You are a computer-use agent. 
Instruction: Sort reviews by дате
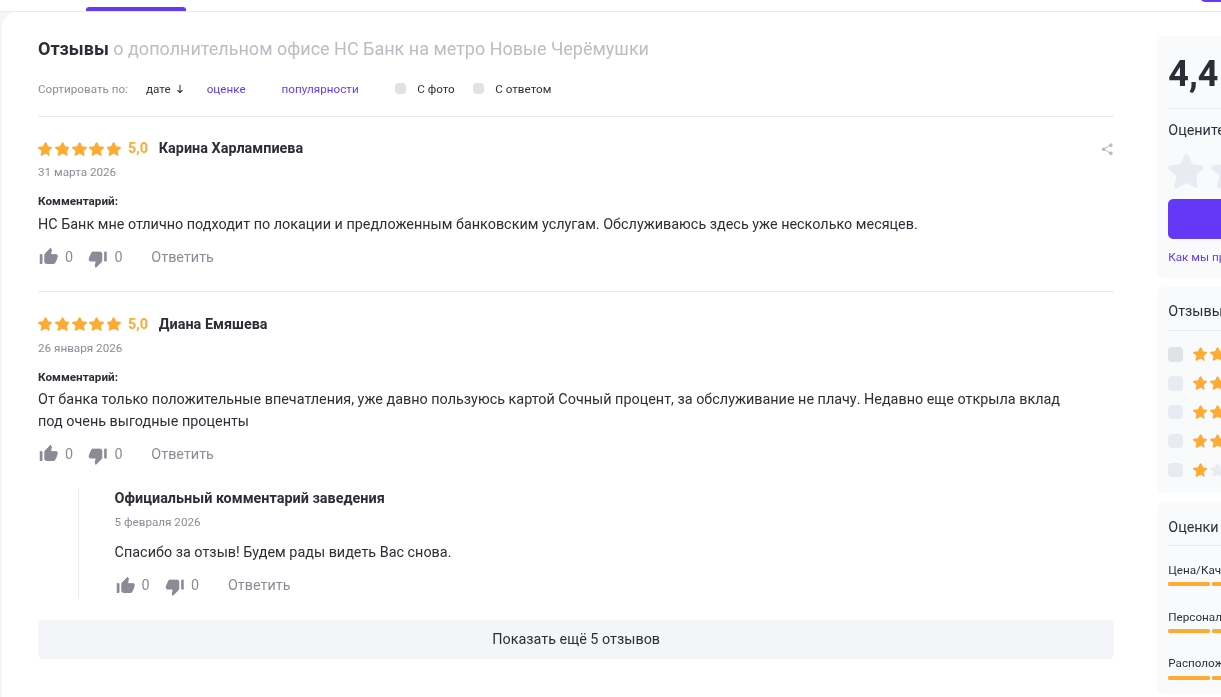pyautogui.click(x=165, y=89)
